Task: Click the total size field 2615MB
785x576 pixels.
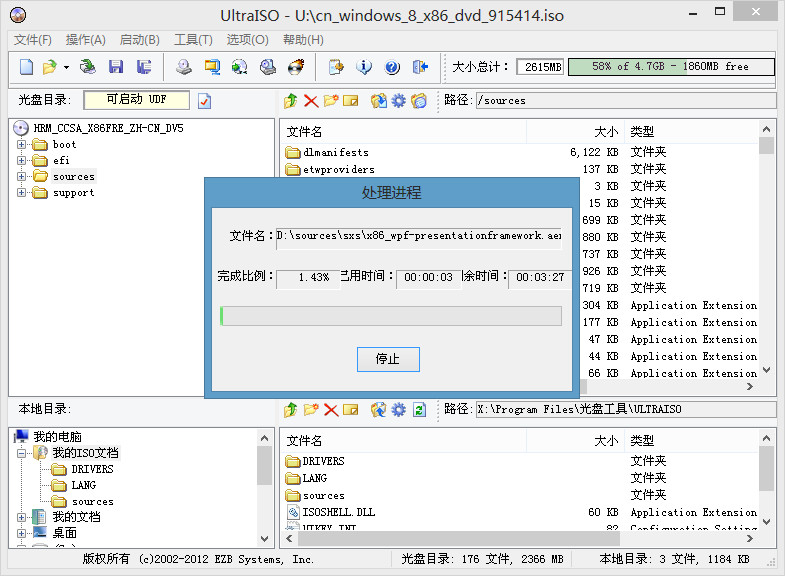Action: (x=540, y=67)
